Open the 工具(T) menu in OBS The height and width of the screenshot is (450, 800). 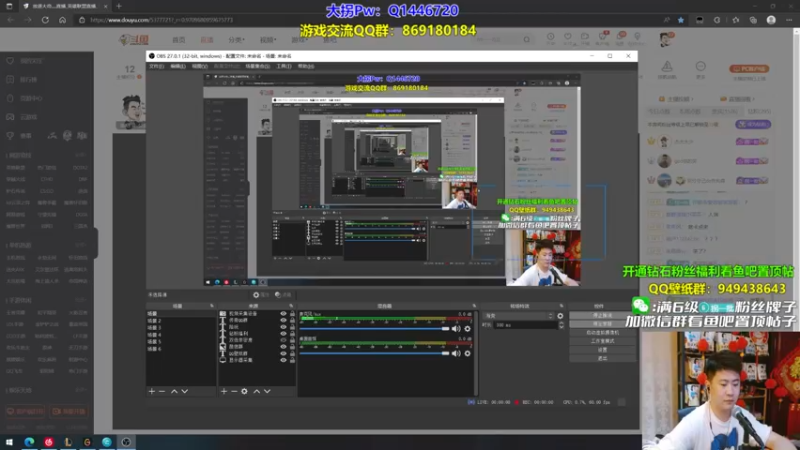click(284, 66)
